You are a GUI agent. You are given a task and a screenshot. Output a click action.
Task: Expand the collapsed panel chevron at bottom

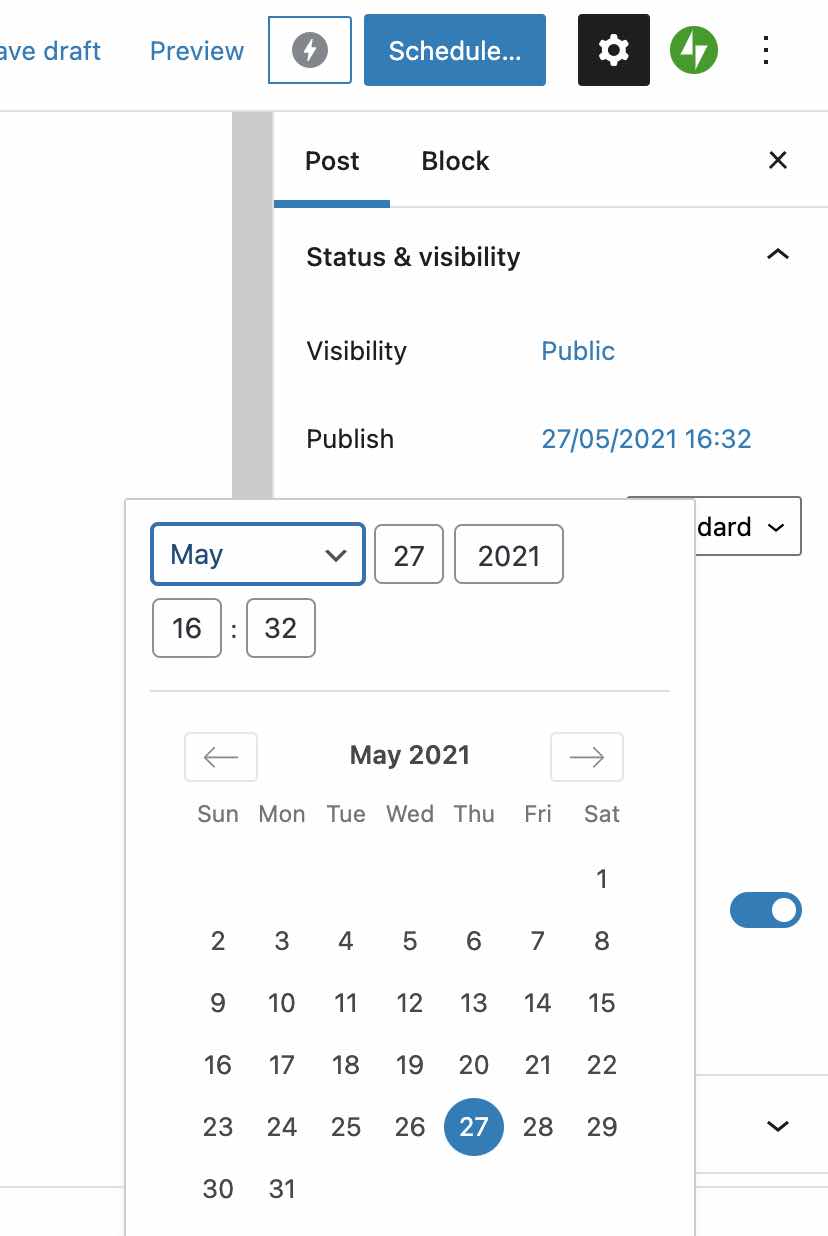[x=777, y=1126]
